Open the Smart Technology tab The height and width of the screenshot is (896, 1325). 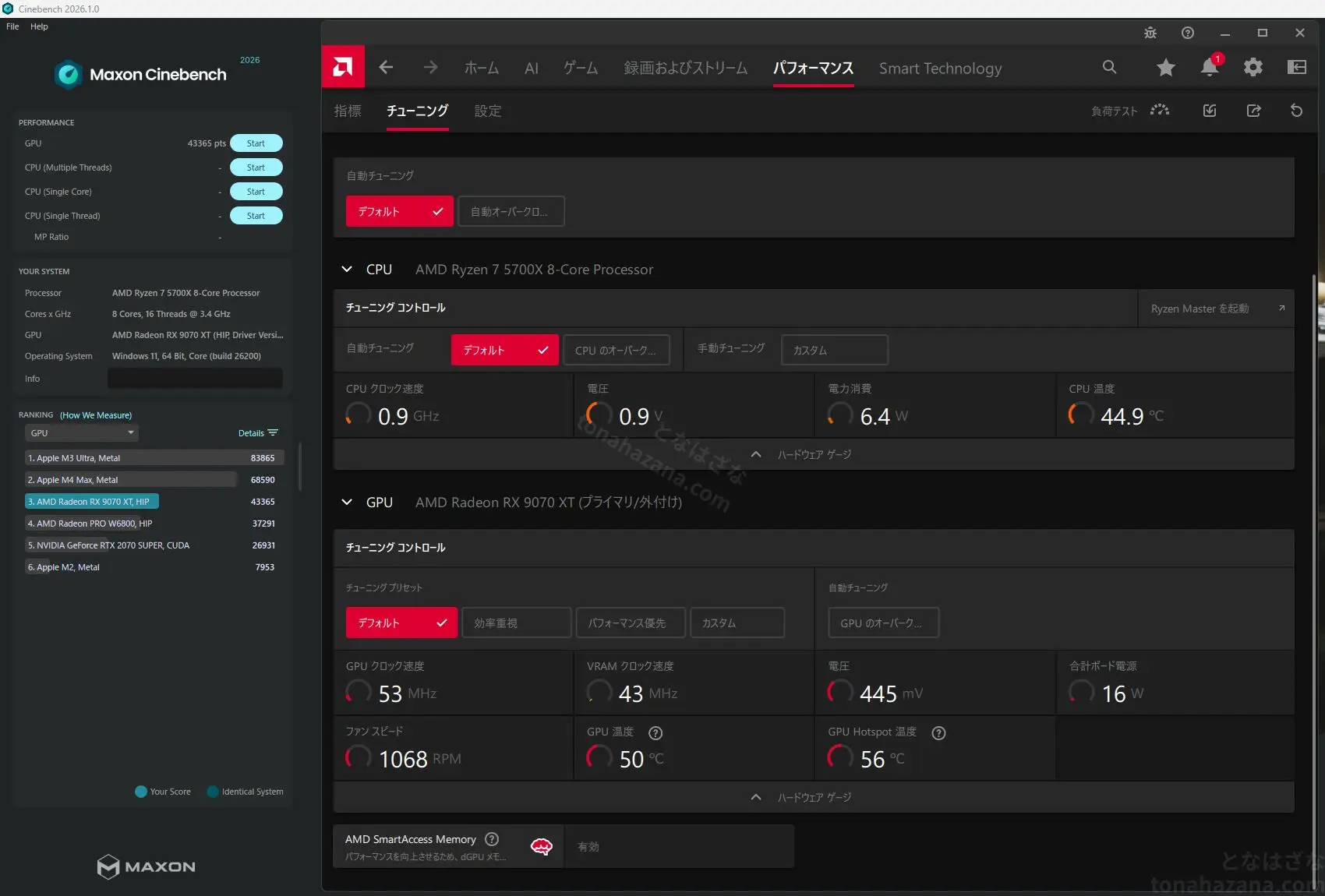941,69
